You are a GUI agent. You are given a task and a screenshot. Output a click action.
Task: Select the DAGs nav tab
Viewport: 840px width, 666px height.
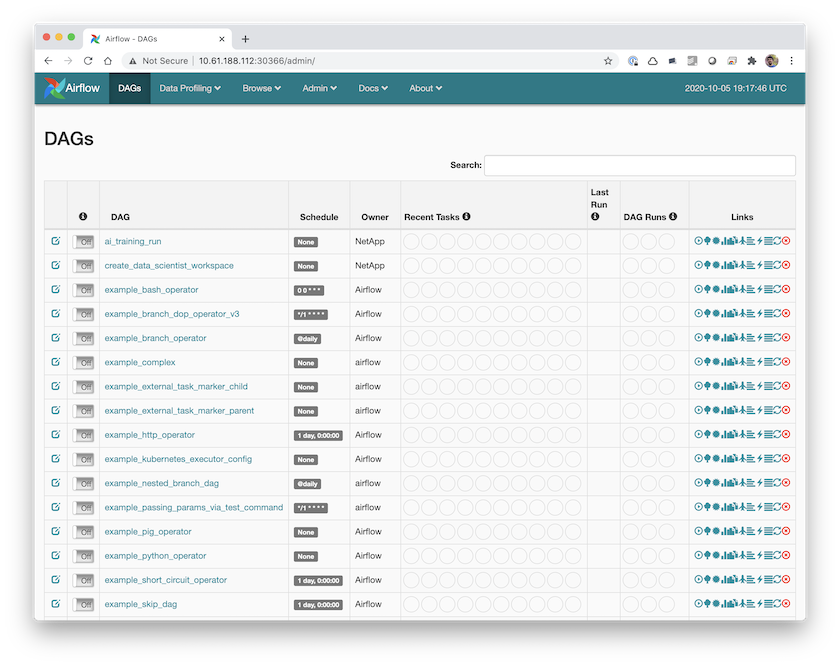(129, 88)
